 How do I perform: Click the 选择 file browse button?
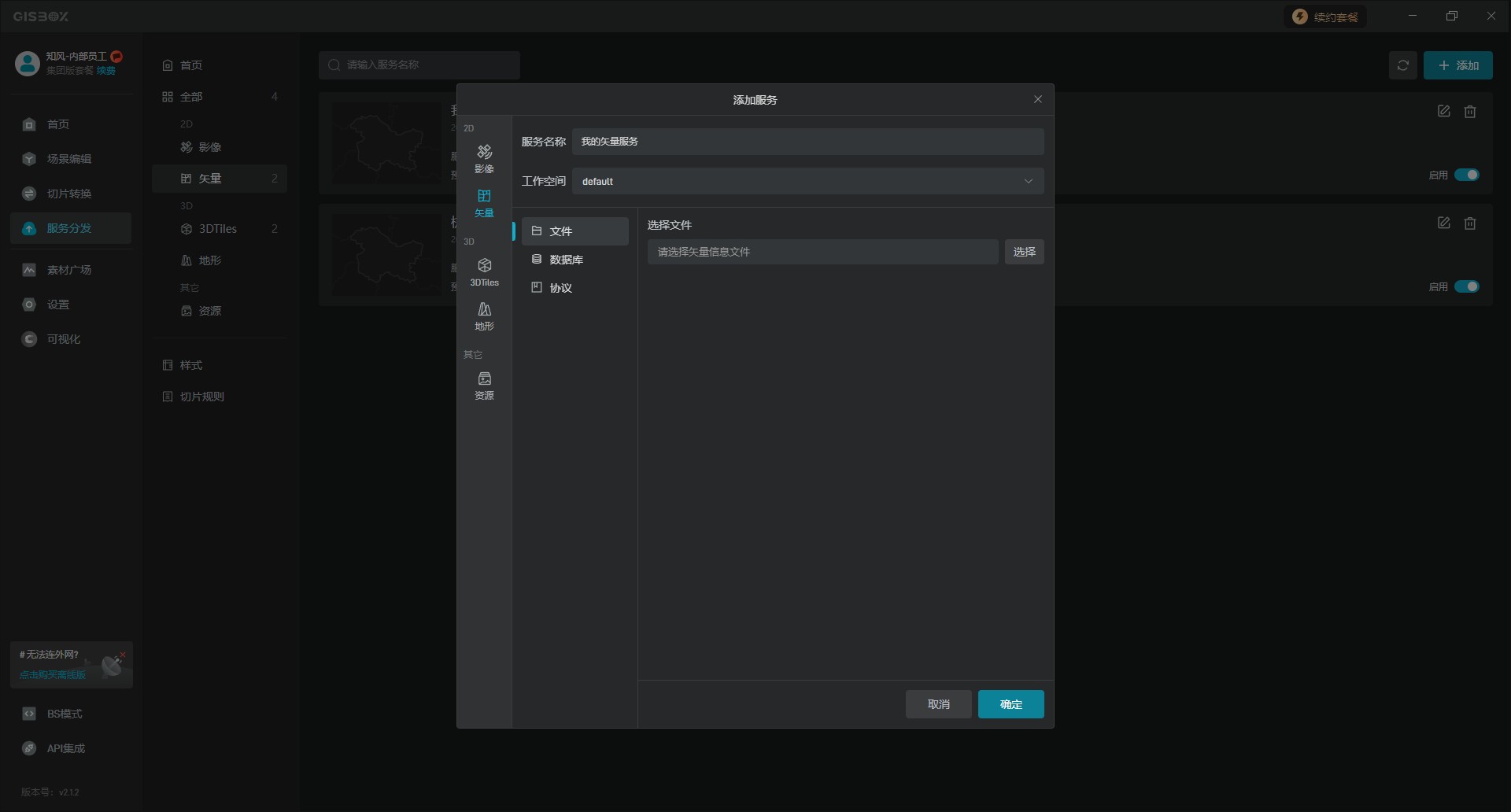pyautogui.click(x=1024, y=252)
